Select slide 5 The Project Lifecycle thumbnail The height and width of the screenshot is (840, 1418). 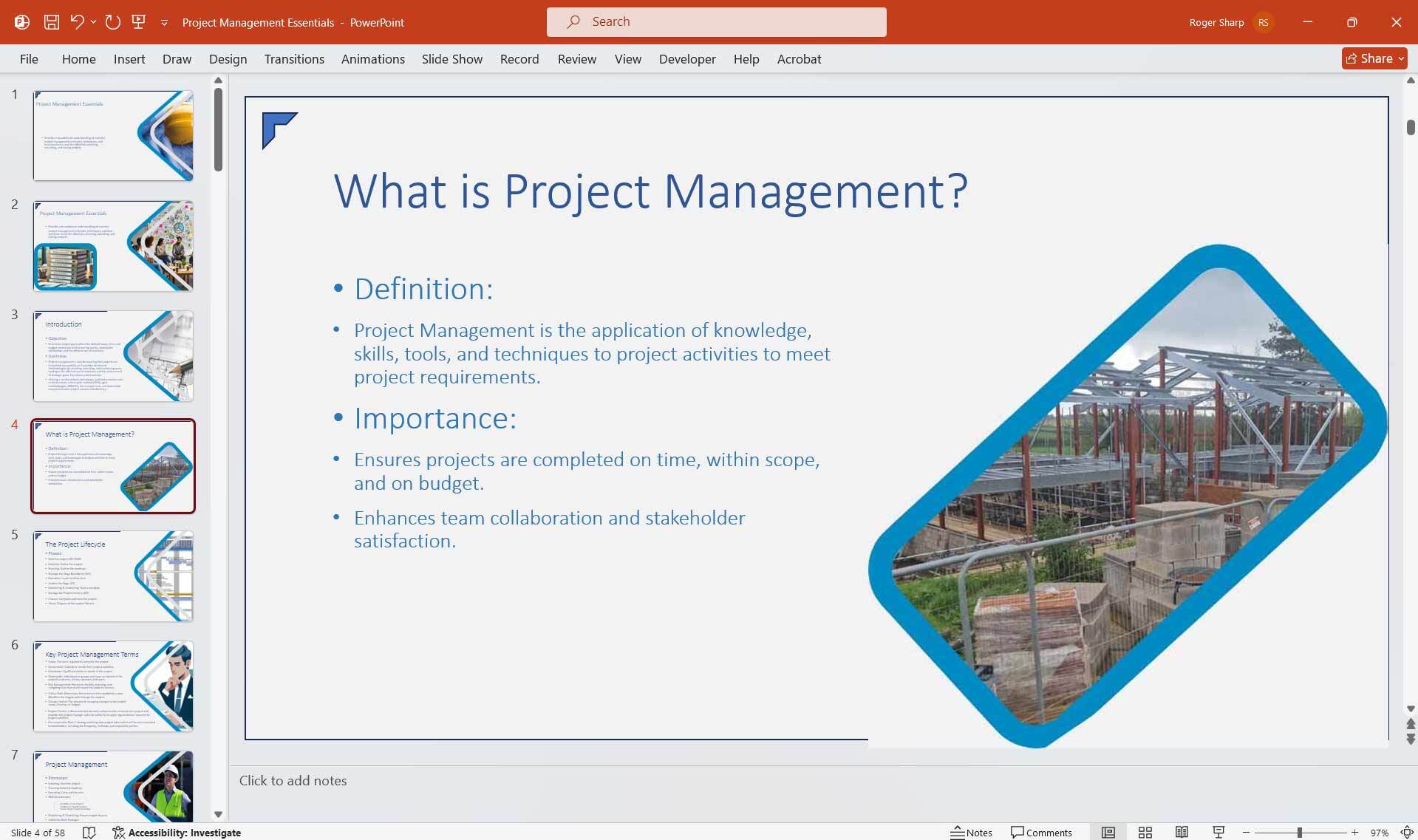coord(112,576)
